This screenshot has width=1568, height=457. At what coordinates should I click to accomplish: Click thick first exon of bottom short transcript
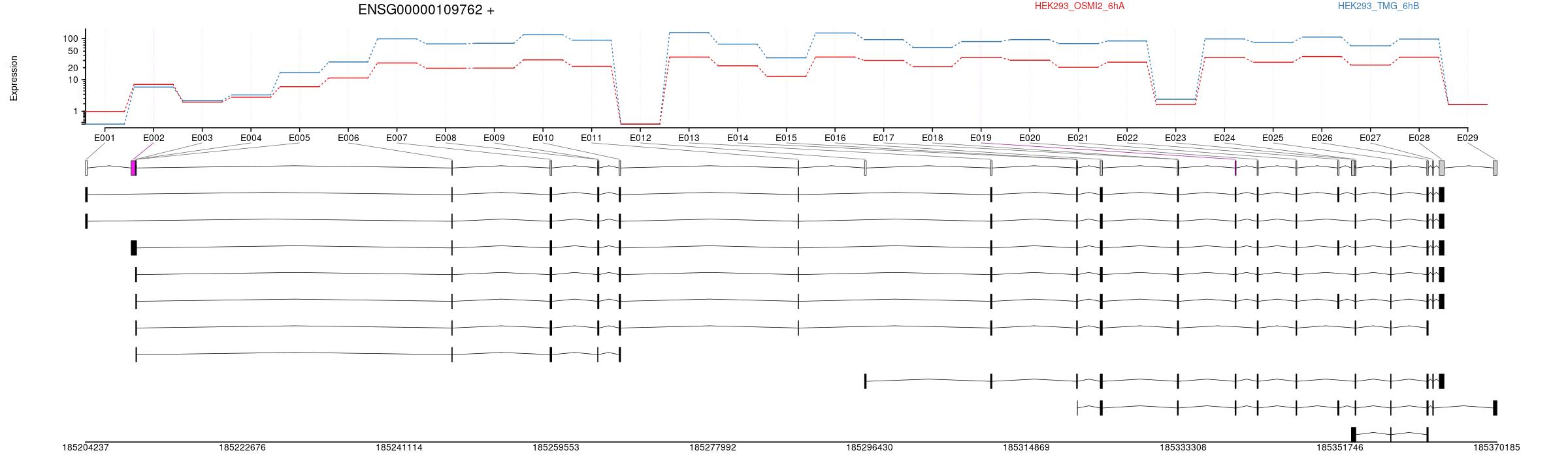(1354, 435)
